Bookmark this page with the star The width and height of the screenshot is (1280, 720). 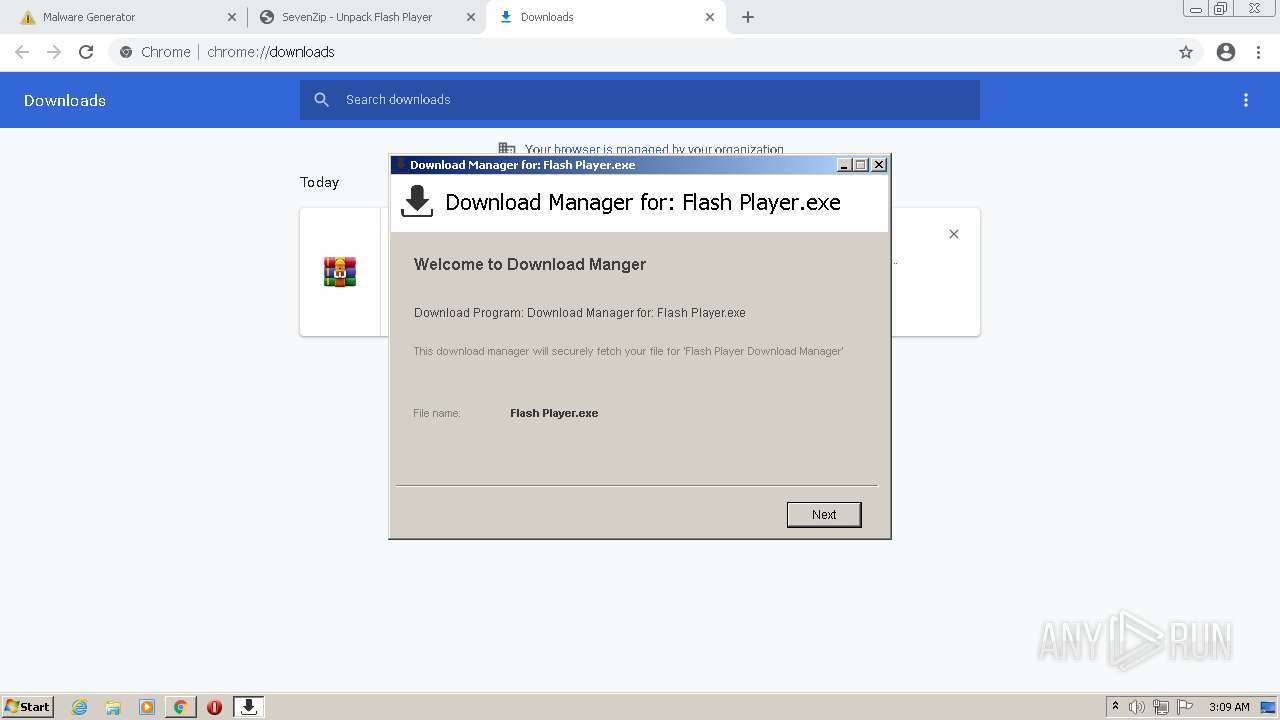click(x=1186, y=52)
